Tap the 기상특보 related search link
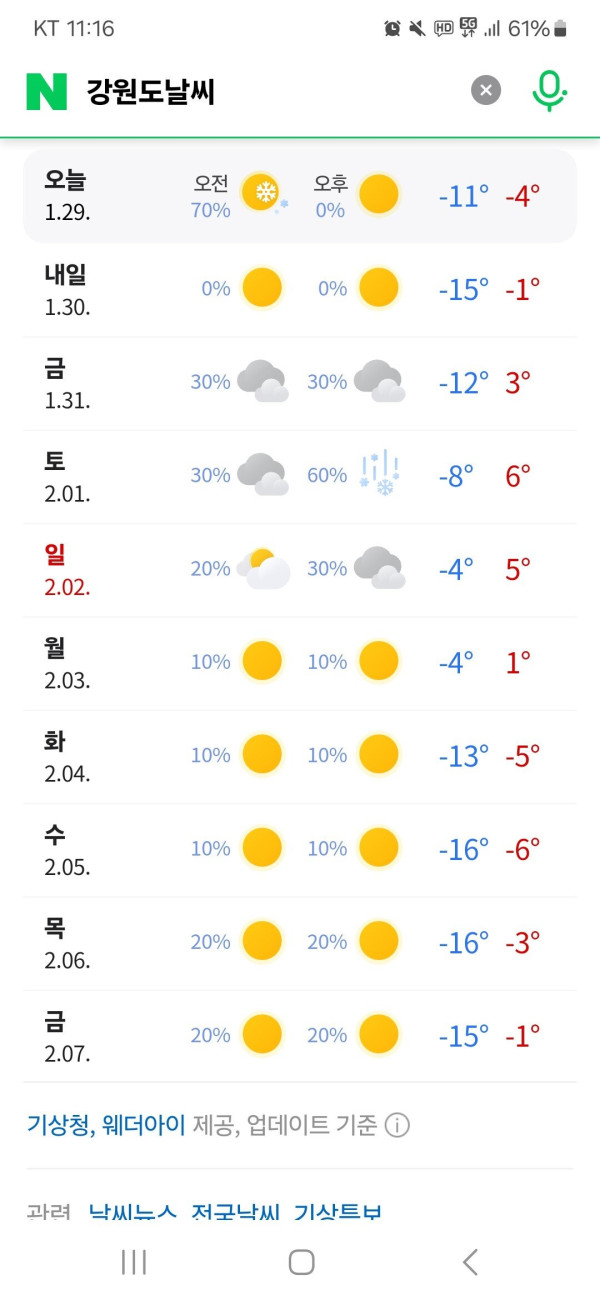This screenshot has width=600, height=1300. click(x=338, y=1213)
